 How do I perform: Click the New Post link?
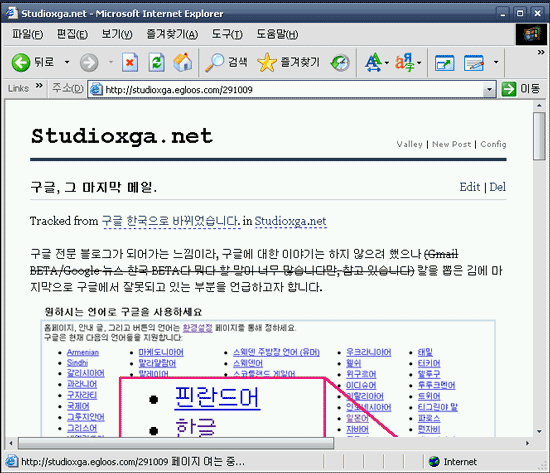click(451, 144)
